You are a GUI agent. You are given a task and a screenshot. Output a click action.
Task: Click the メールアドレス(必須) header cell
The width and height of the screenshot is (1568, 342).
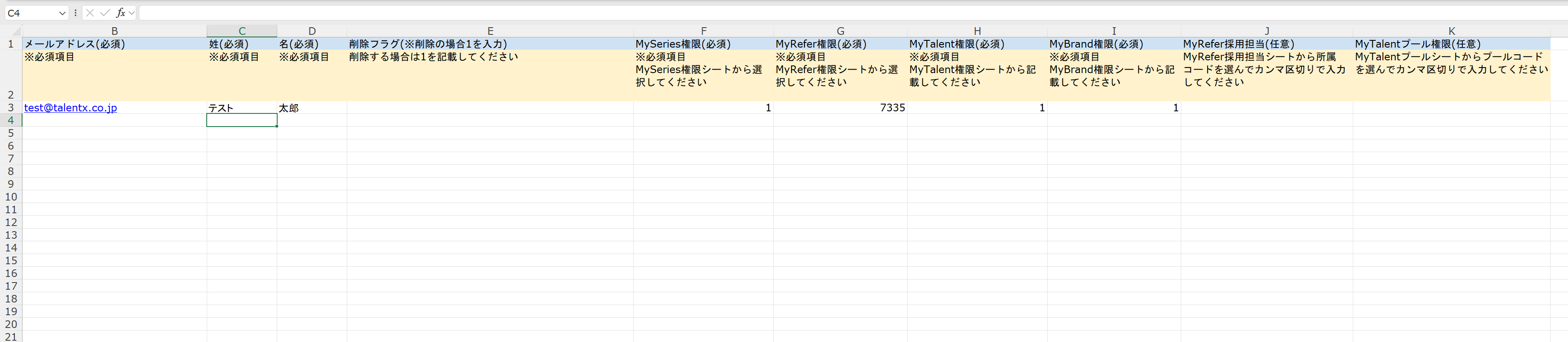pyautogui.click(x=114, y=44)
